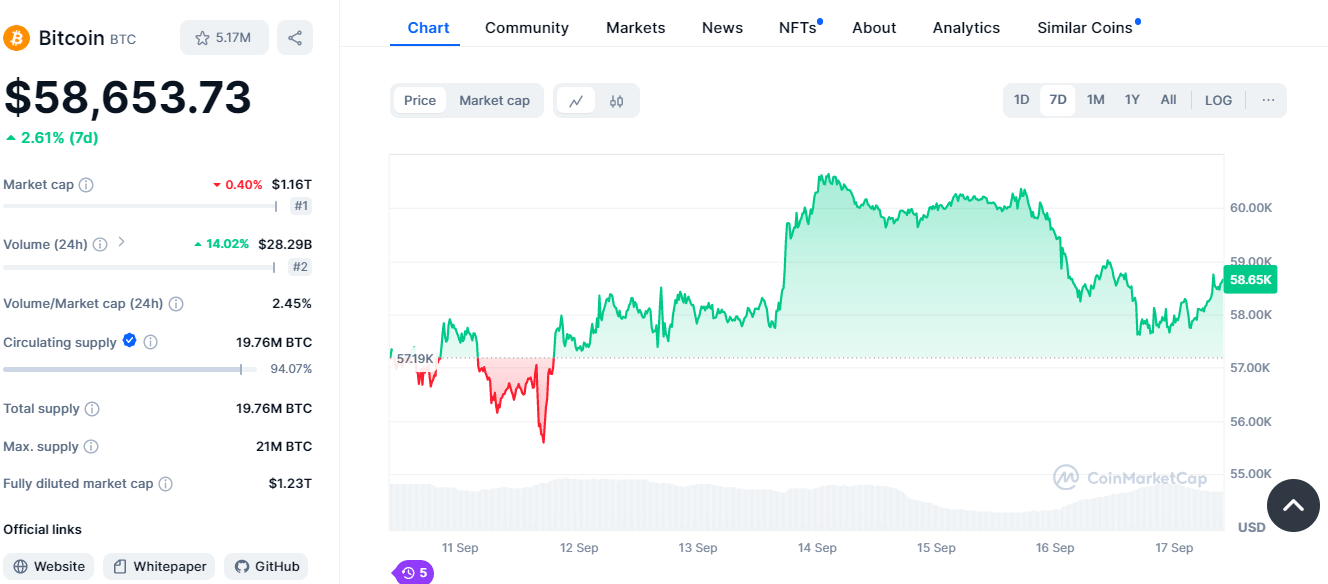The image size is (1328, 584).
Task: Switch to the Markets tab
Action: [636, 28]
